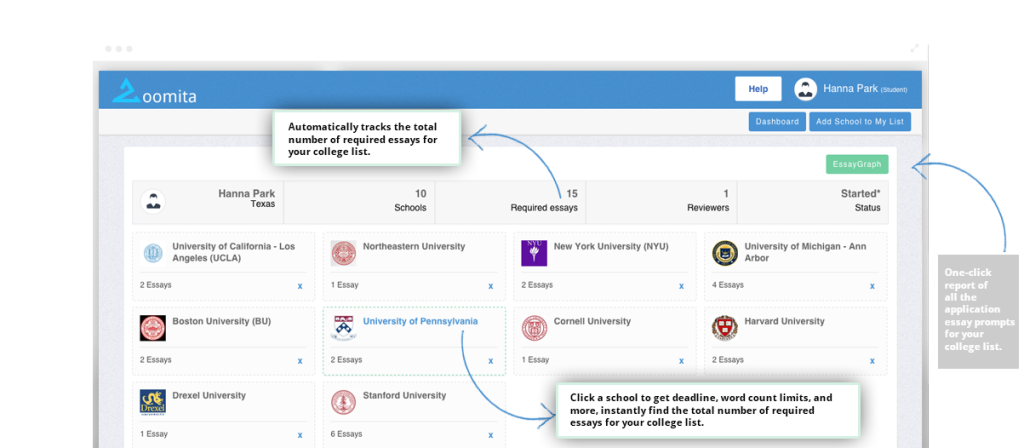Open the EssayGraph report
Viewport: 1024px width, 448px height.
[x=857, y=165]
